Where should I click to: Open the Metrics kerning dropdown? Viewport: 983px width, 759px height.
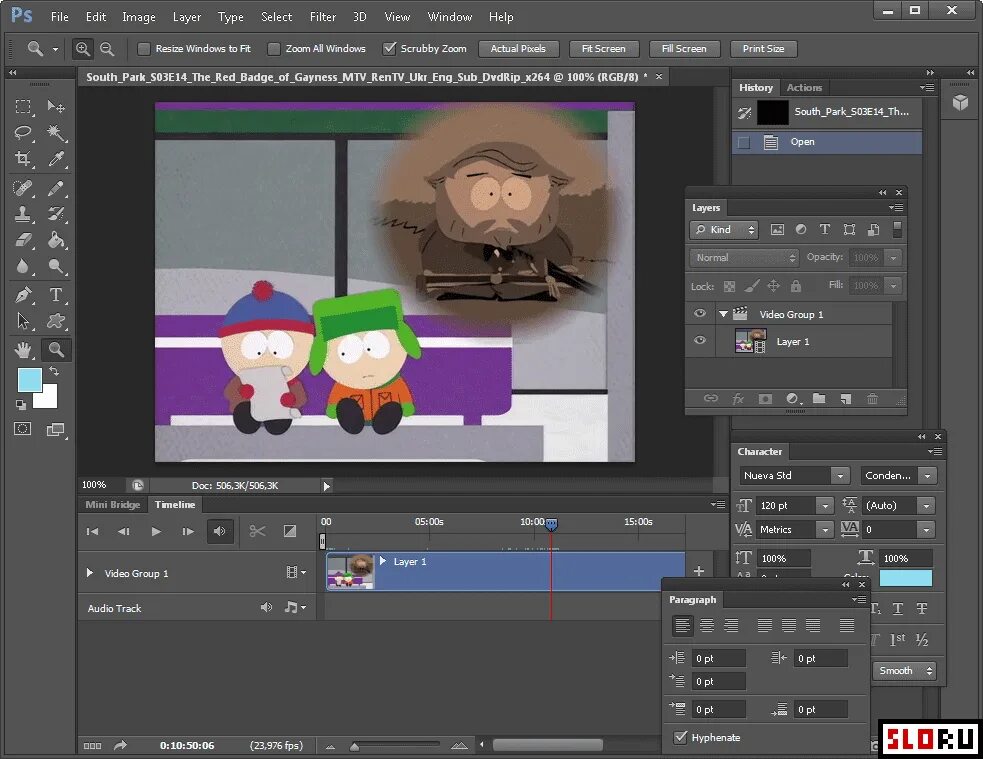coord(825,530)
